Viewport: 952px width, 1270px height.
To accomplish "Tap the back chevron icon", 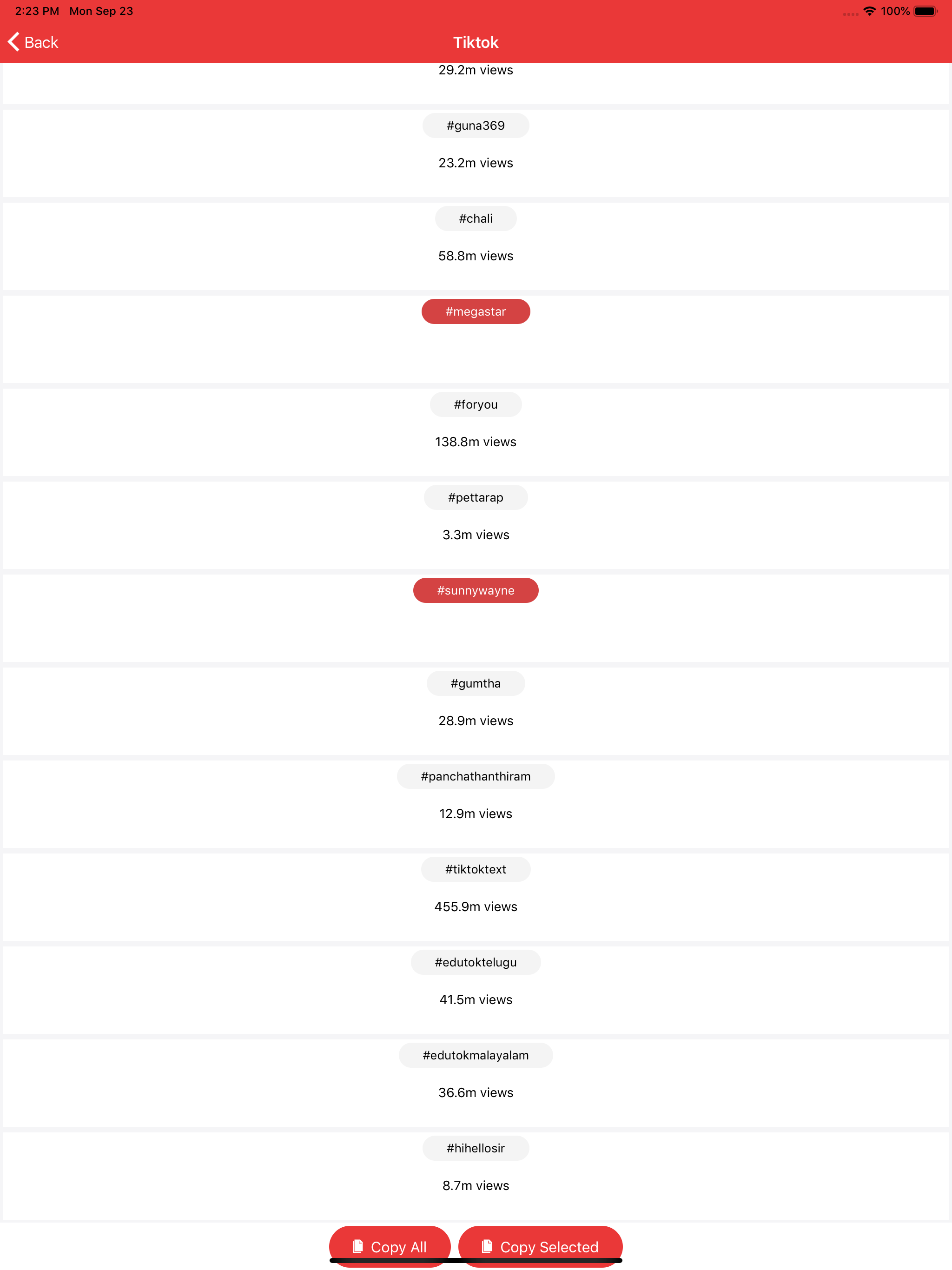I will point(13,42).
